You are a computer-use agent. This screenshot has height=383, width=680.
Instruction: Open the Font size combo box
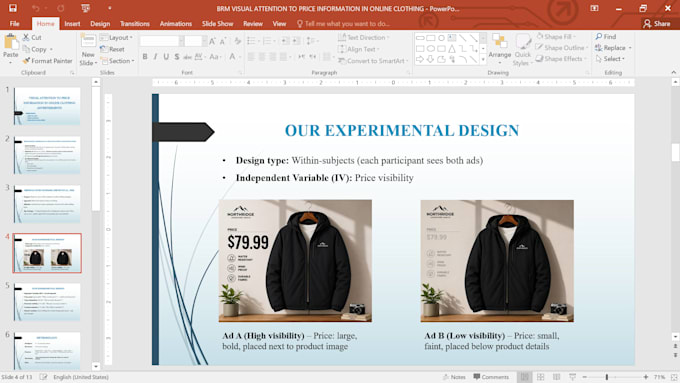196,41
